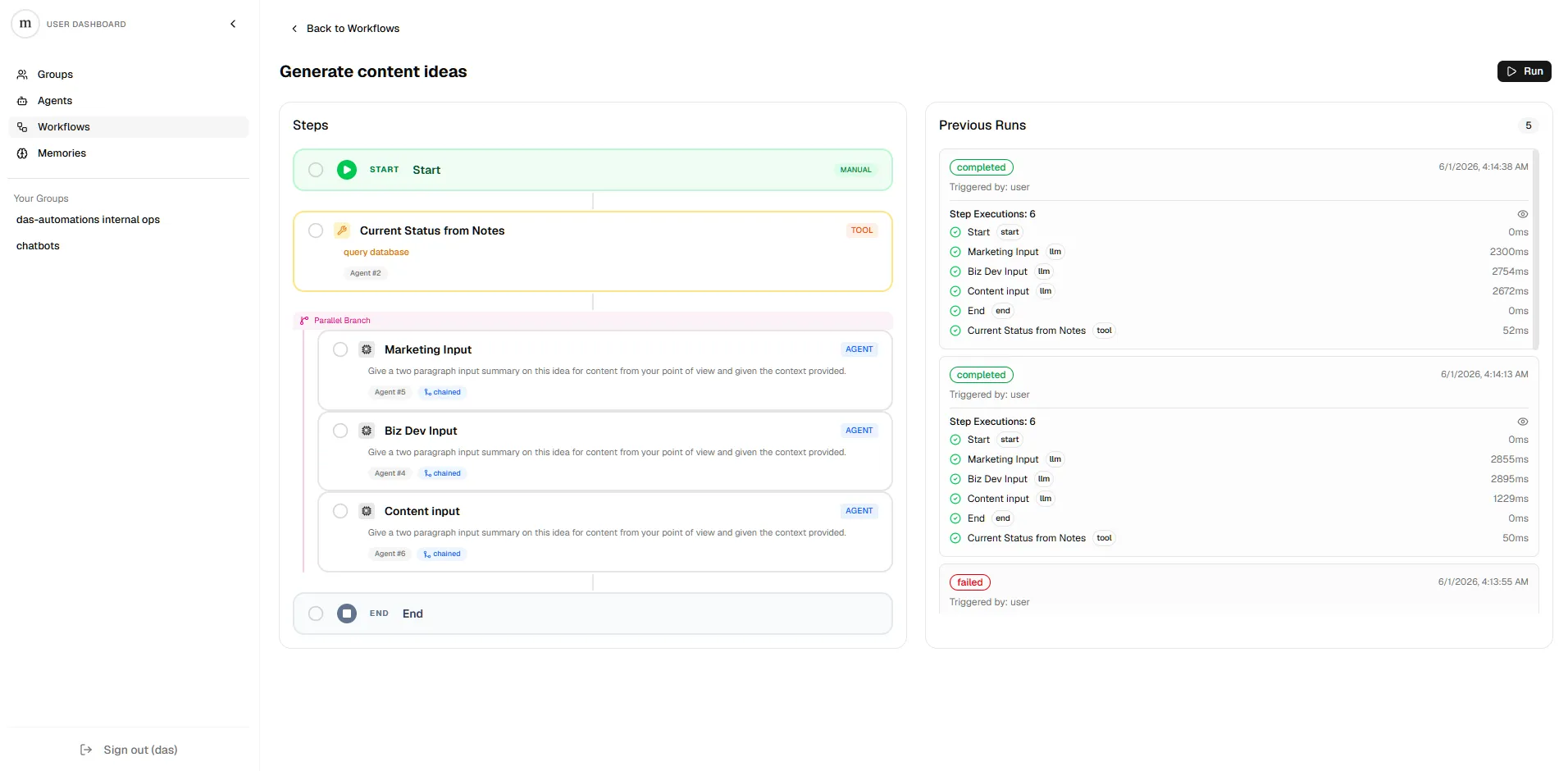The height and width of the screenshot is (771, 1568).
Task: Select the End step radio circle
Action: (x=316, y=614)
